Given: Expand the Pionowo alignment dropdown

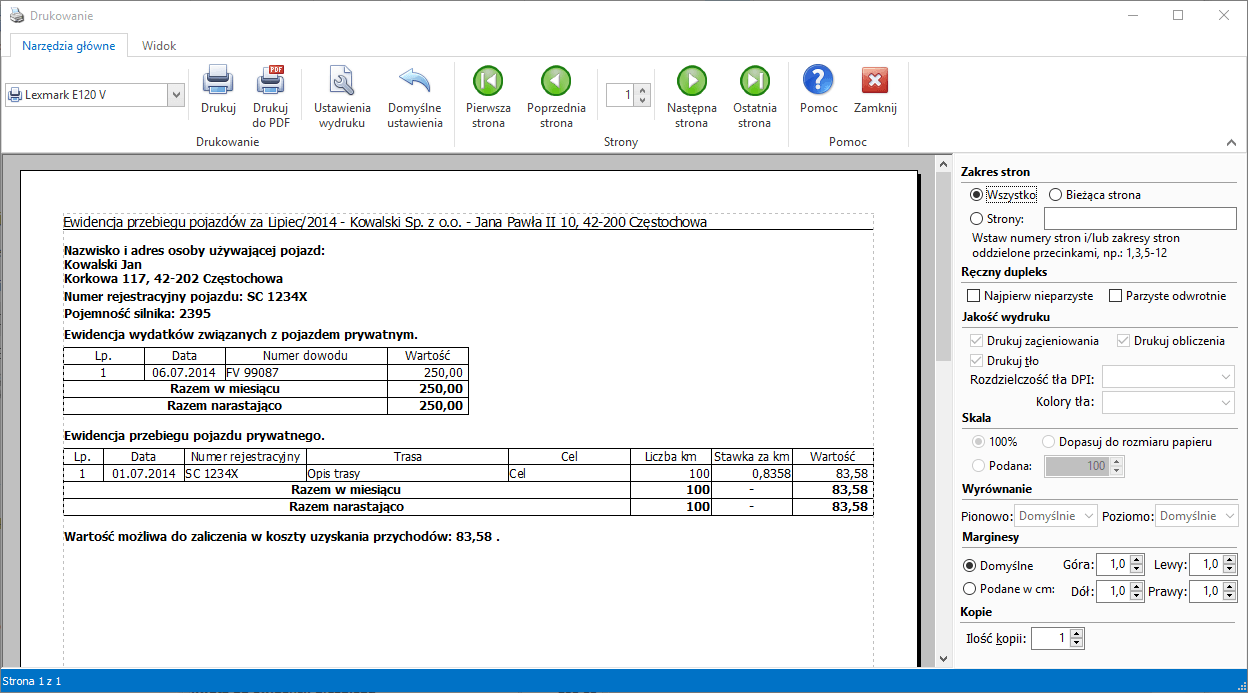Looking at the screenshot, I should (1056, 516).
